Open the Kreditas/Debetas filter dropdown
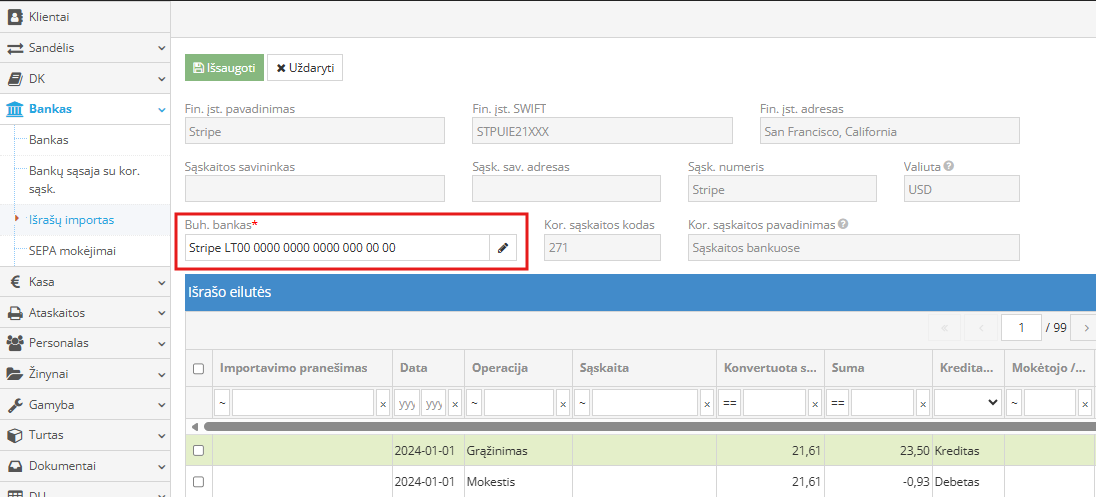This screenshot has height=497, width=1096. pos(967,402)
